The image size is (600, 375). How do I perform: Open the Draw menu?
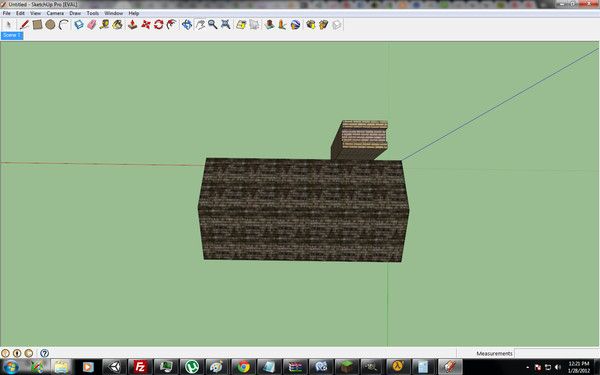click(75, 13)
